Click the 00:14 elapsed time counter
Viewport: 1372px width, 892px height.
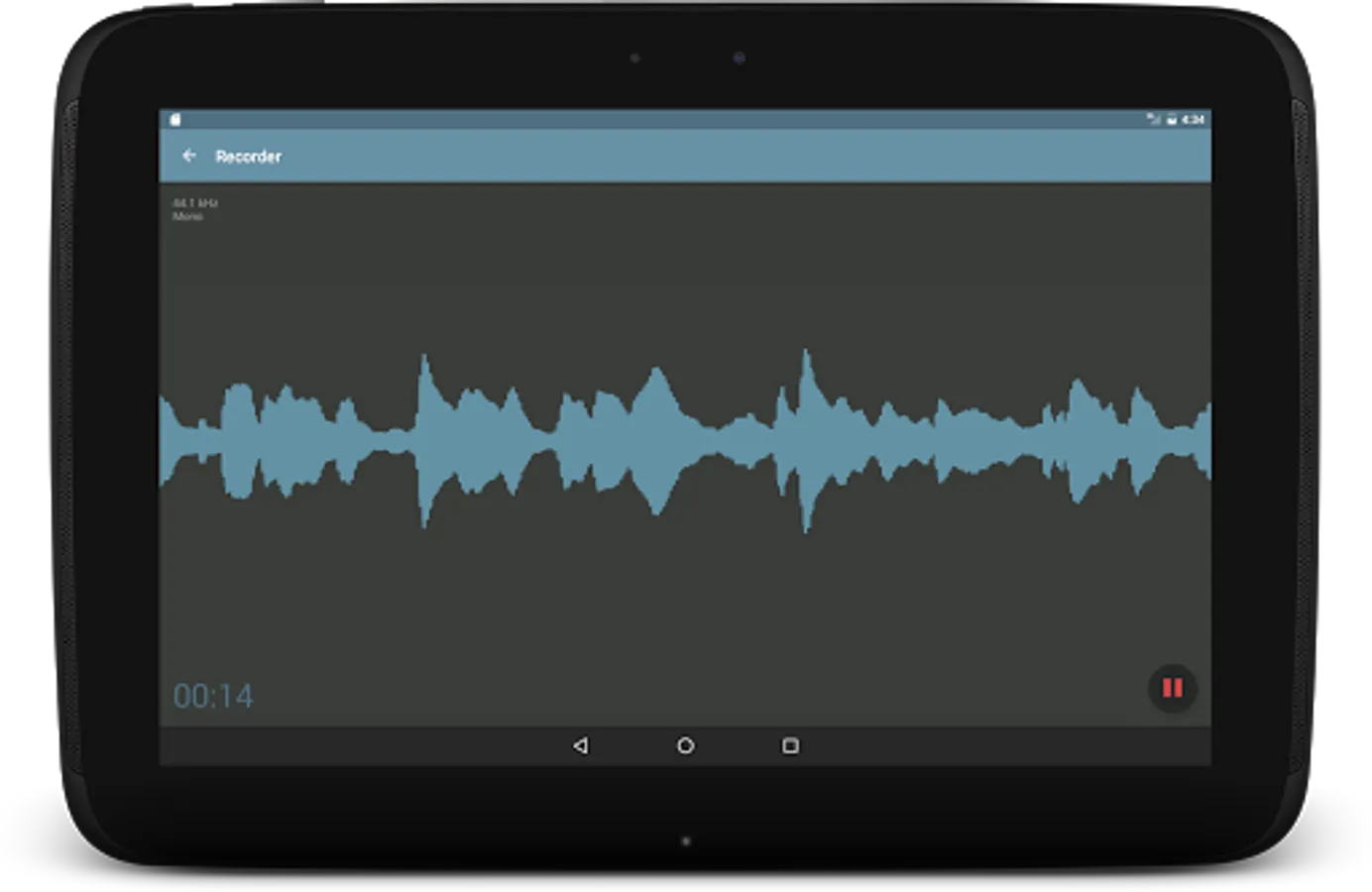(x=213, y=696)
